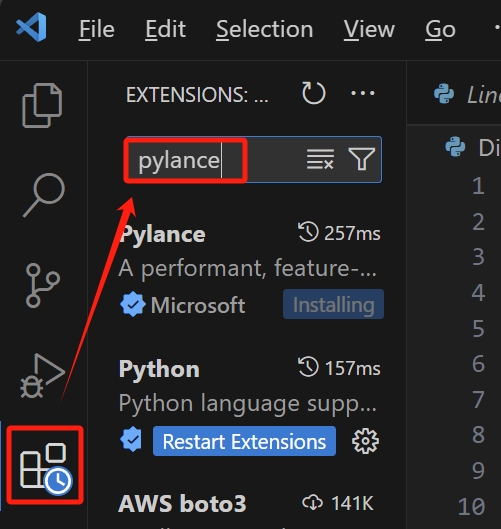
Task: Click line number 5 in the editor
Action: click(478, 328)
